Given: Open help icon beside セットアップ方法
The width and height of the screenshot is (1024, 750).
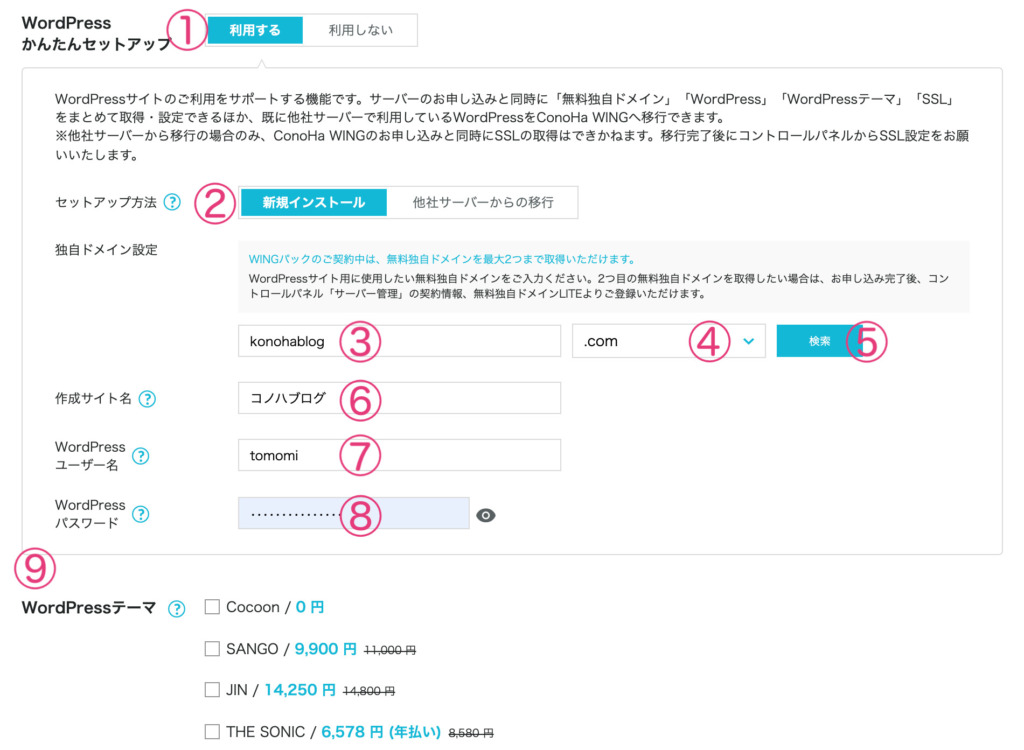Looking at the screenshot, I should point(172,202).
